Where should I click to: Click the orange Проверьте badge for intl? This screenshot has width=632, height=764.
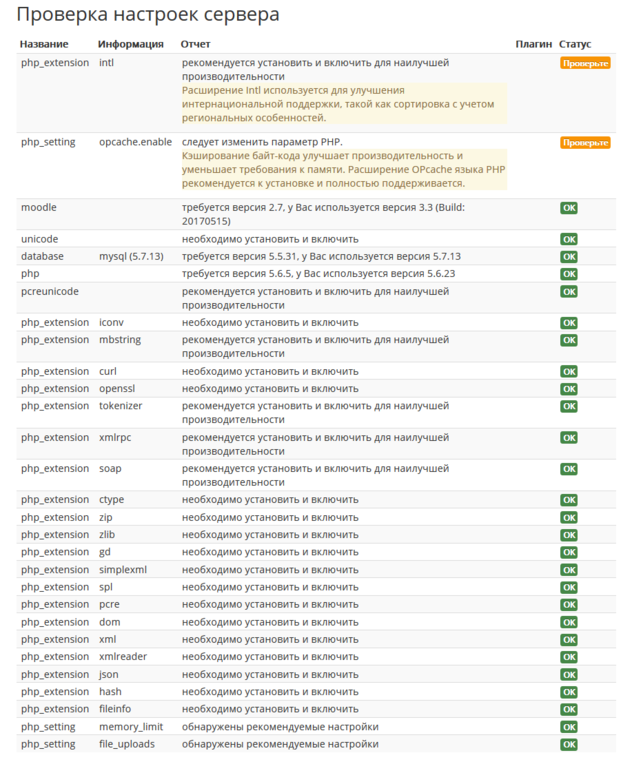pyautogui.click(x=585, y=63)
